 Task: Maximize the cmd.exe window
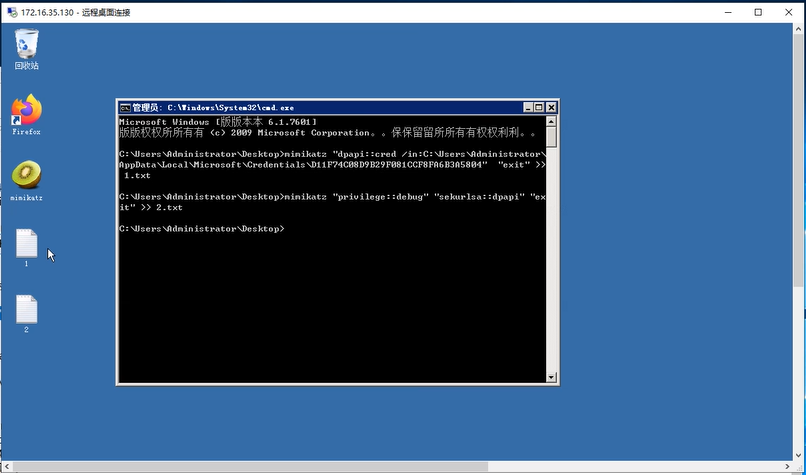539,107
